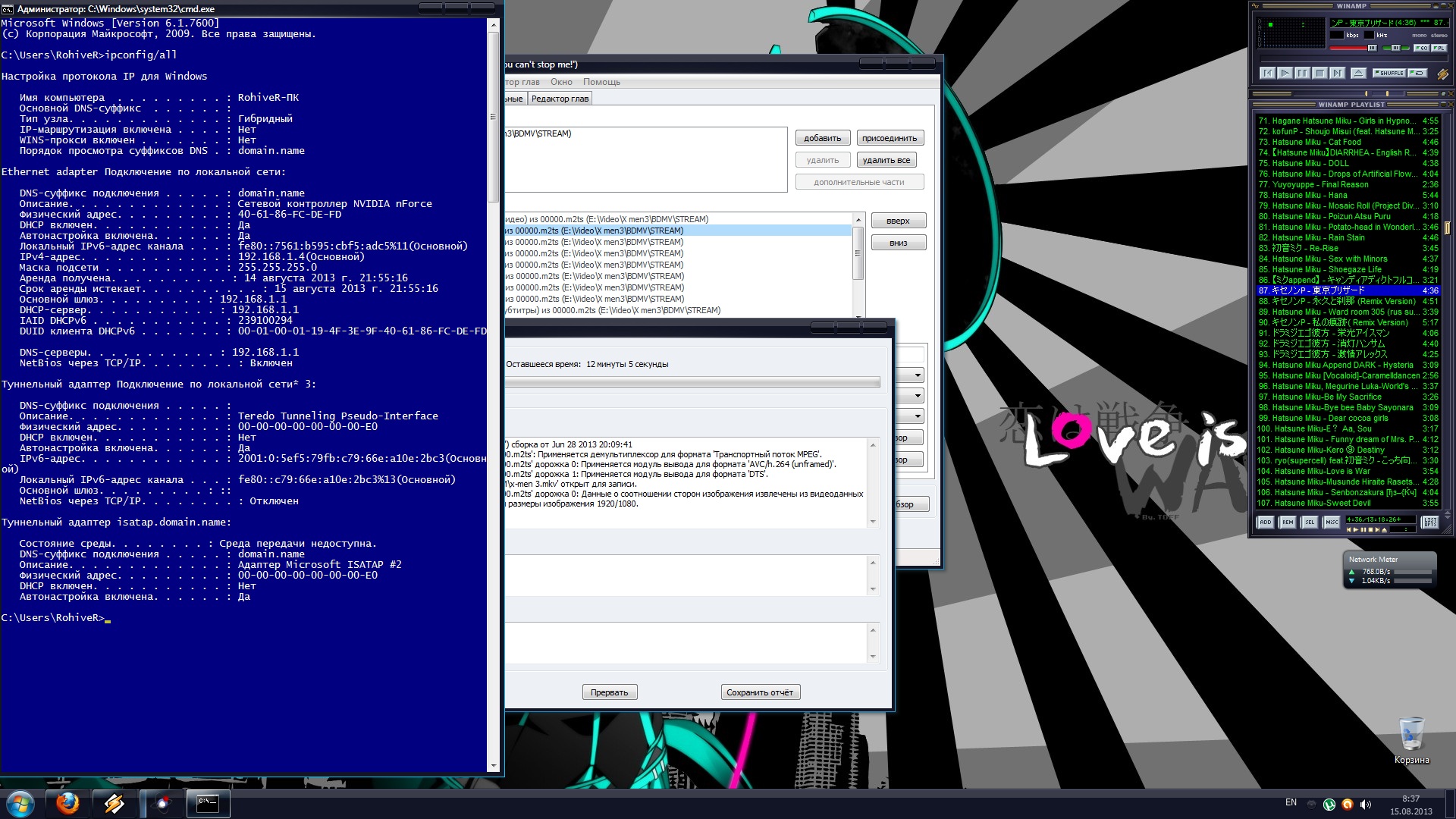
Task: Pause playback in Winamp
Action: 1302,73
